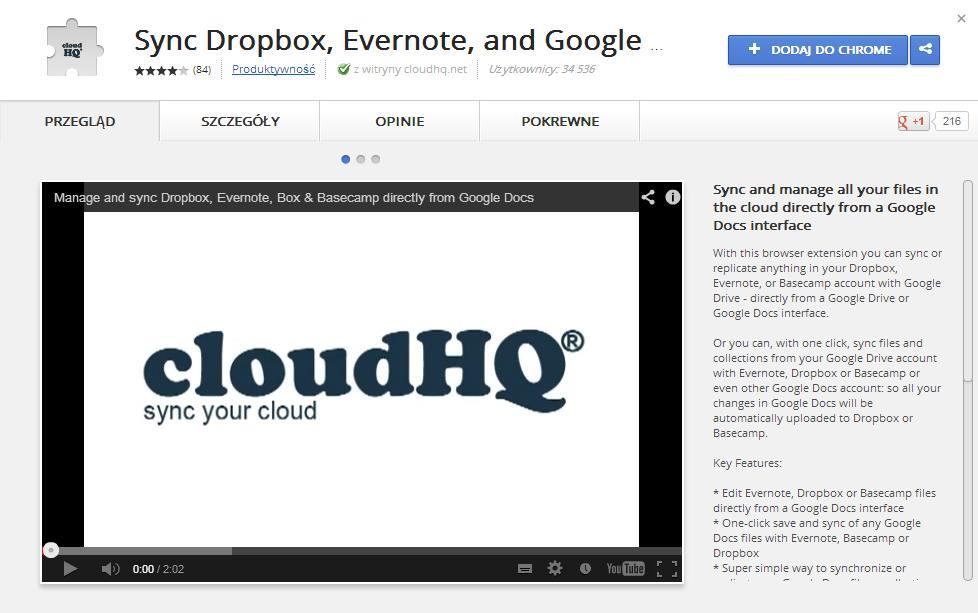Play the cloudHQ video

pos(70,569)
